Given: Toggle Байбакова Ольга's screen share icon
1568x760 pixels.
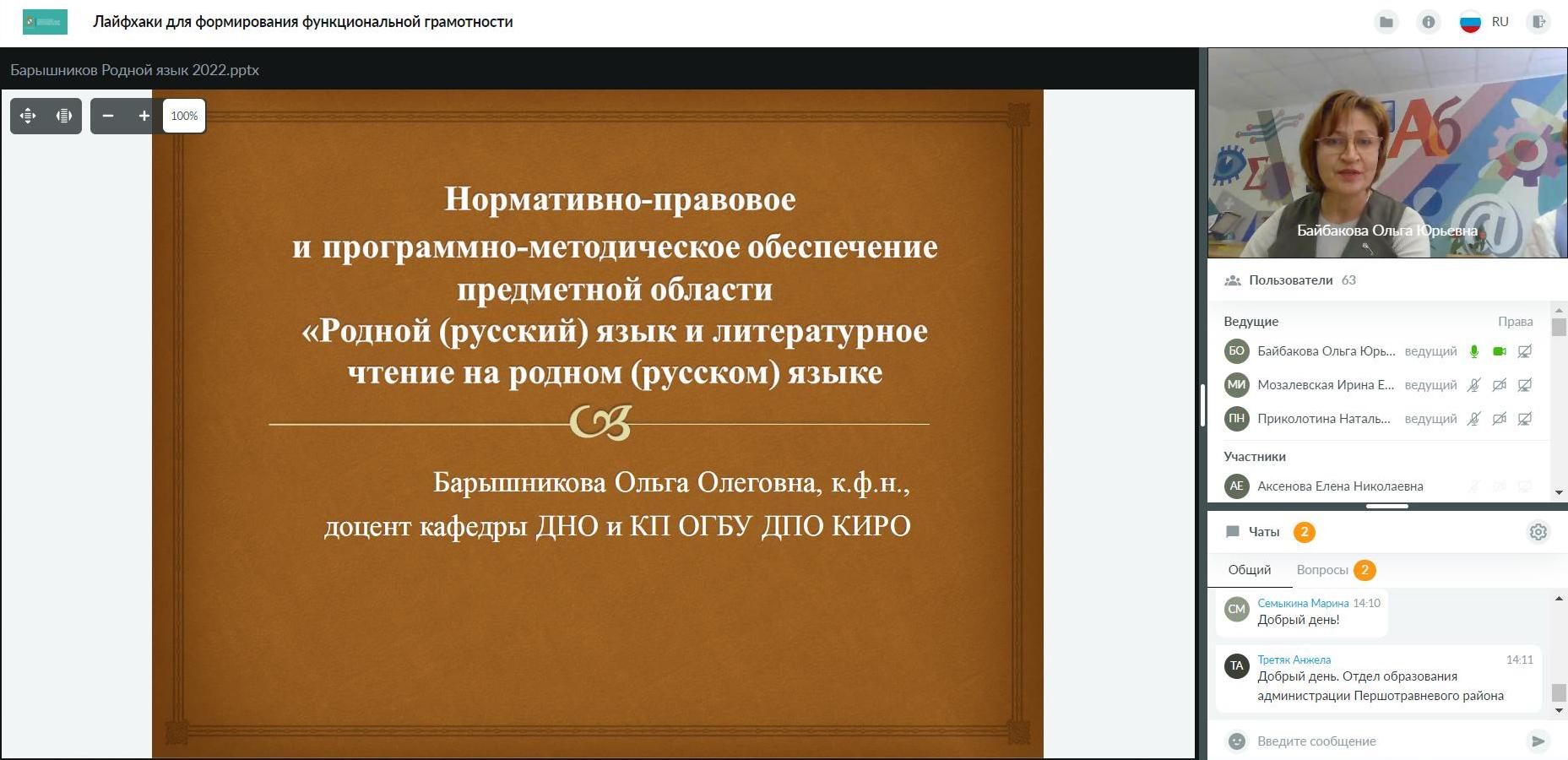Looking at the screenshot, I should point(1525,351).
